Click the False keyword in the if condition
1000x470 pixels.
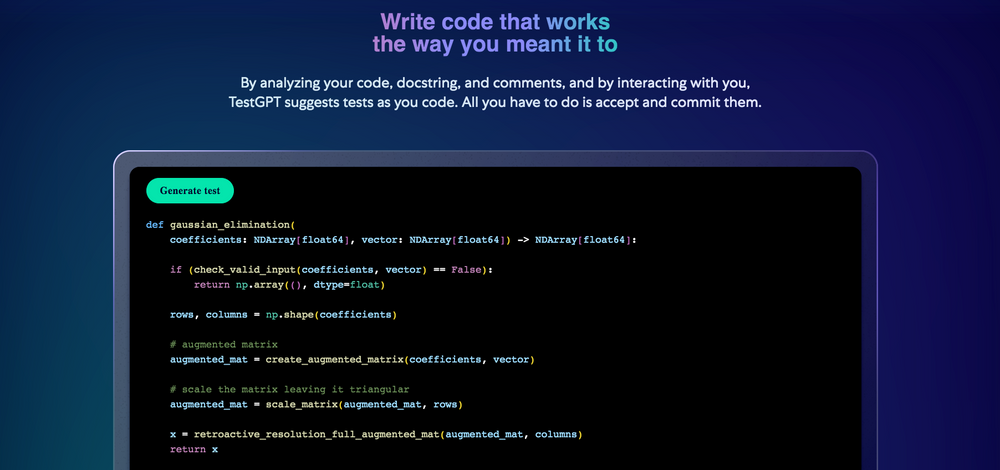coord(468,270)
